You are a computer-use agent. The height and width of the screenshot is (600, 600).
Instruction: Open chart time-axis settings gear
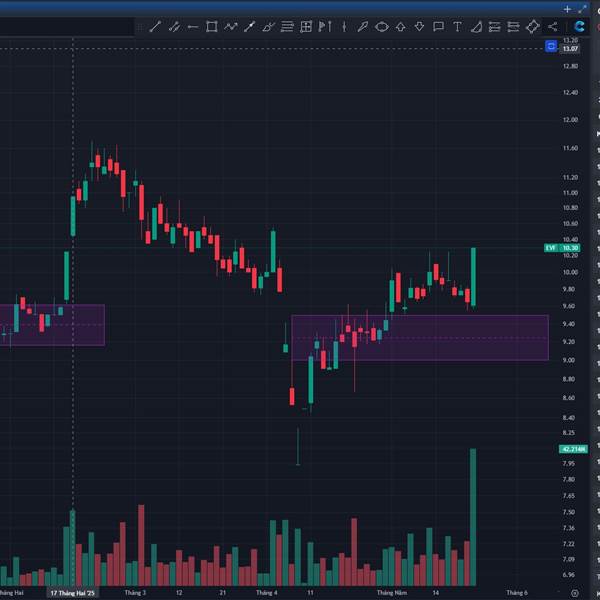click(x=574, y=593)
